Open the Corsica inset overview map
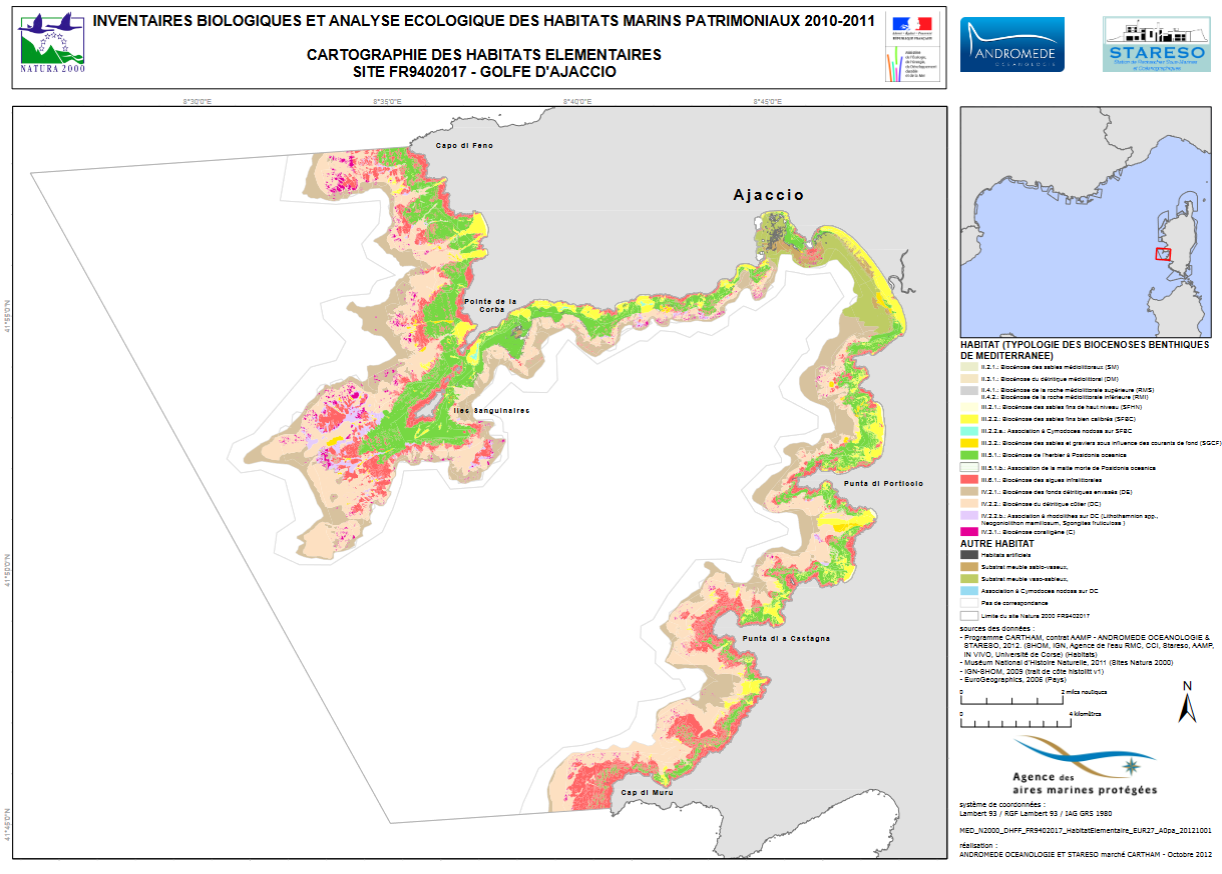This screenshot has width=1222, height=874. tap(1084, 220)
